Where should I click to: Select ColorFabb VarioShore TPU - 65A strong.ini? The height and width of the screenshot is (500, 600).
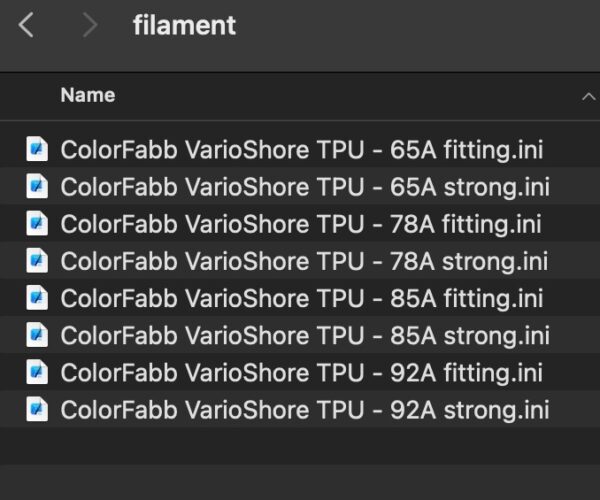(x=300, y=186)
